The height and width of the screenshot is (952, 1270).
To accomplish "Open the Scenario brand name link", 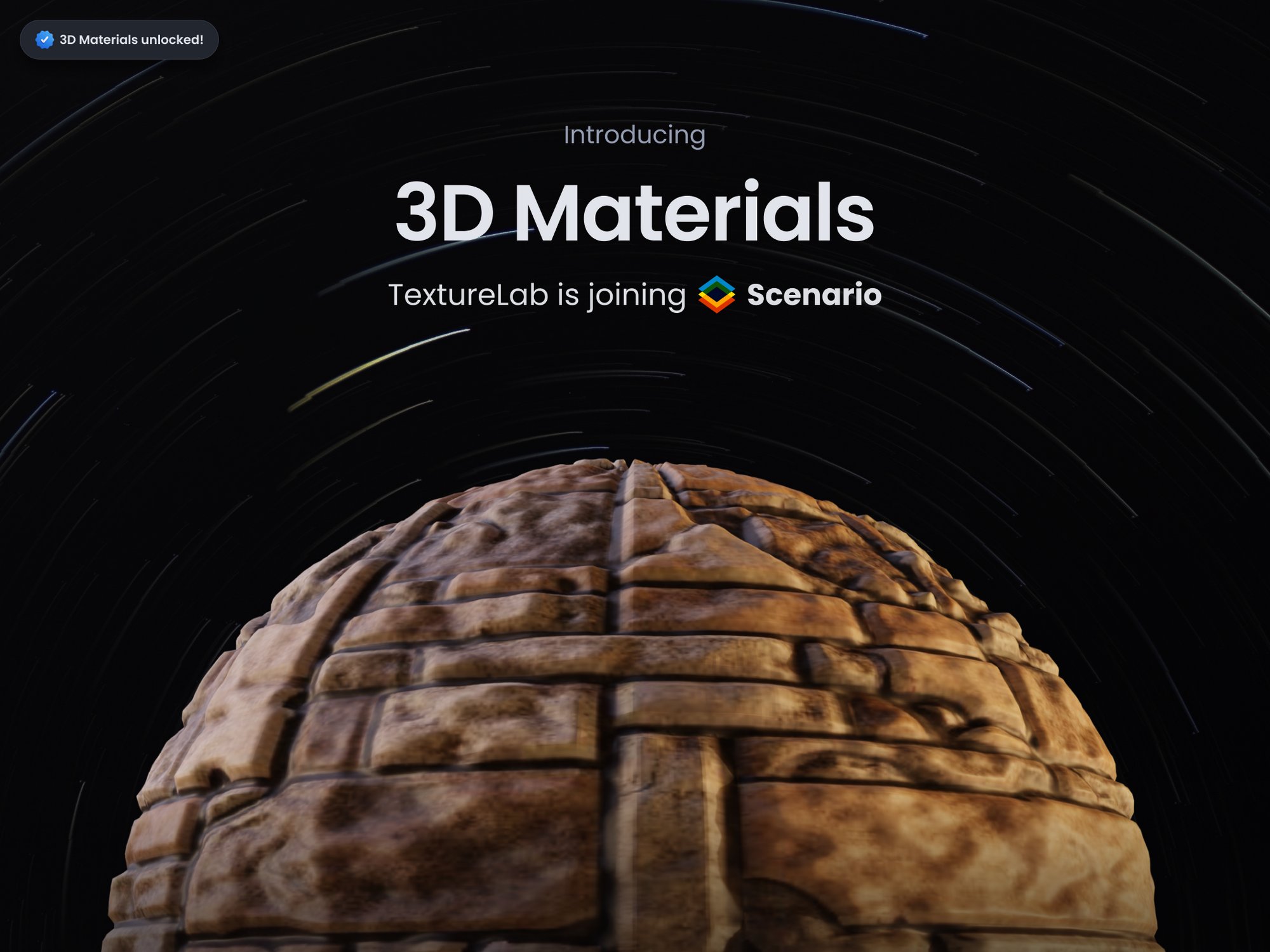I will [x=814, y=294].
